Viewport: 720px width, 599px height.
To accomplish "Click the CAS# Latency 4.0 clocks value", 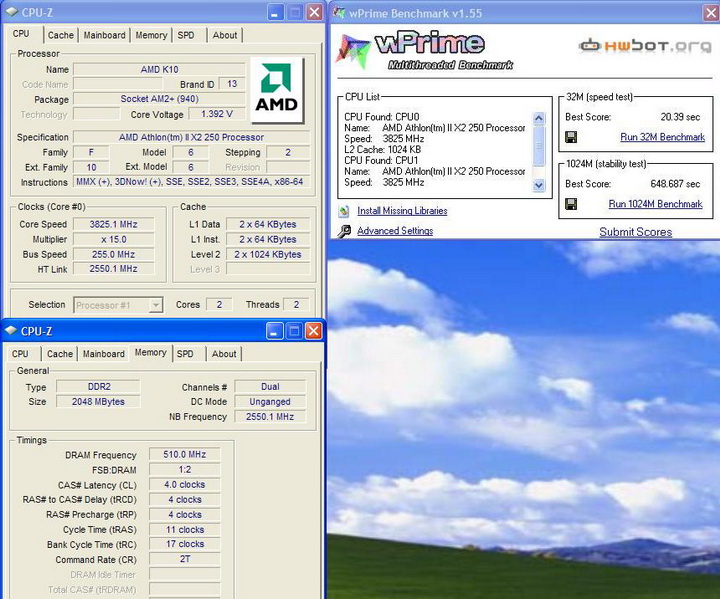I will coord(185,485).
